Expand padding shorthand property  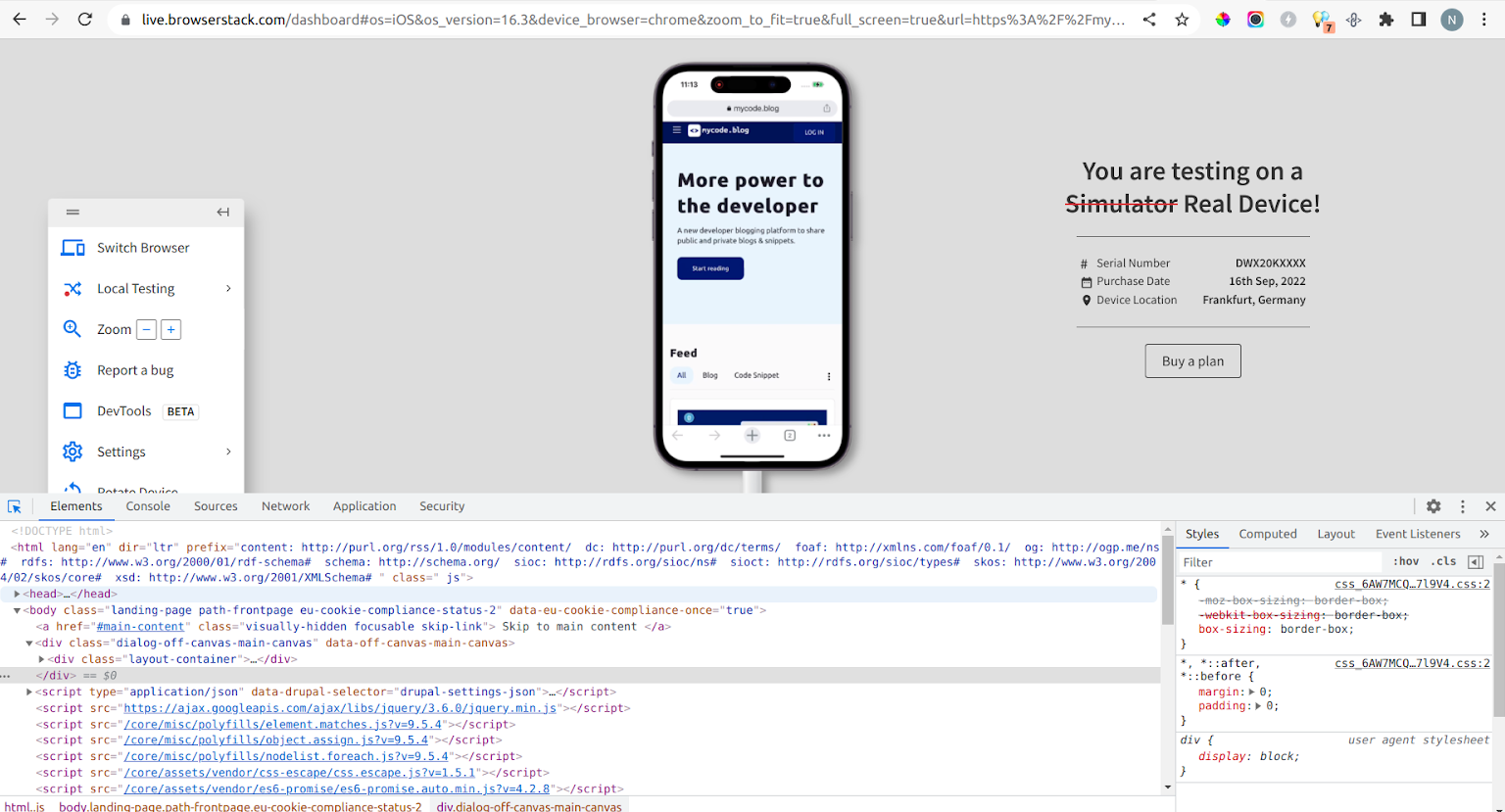pos(1259,705)
